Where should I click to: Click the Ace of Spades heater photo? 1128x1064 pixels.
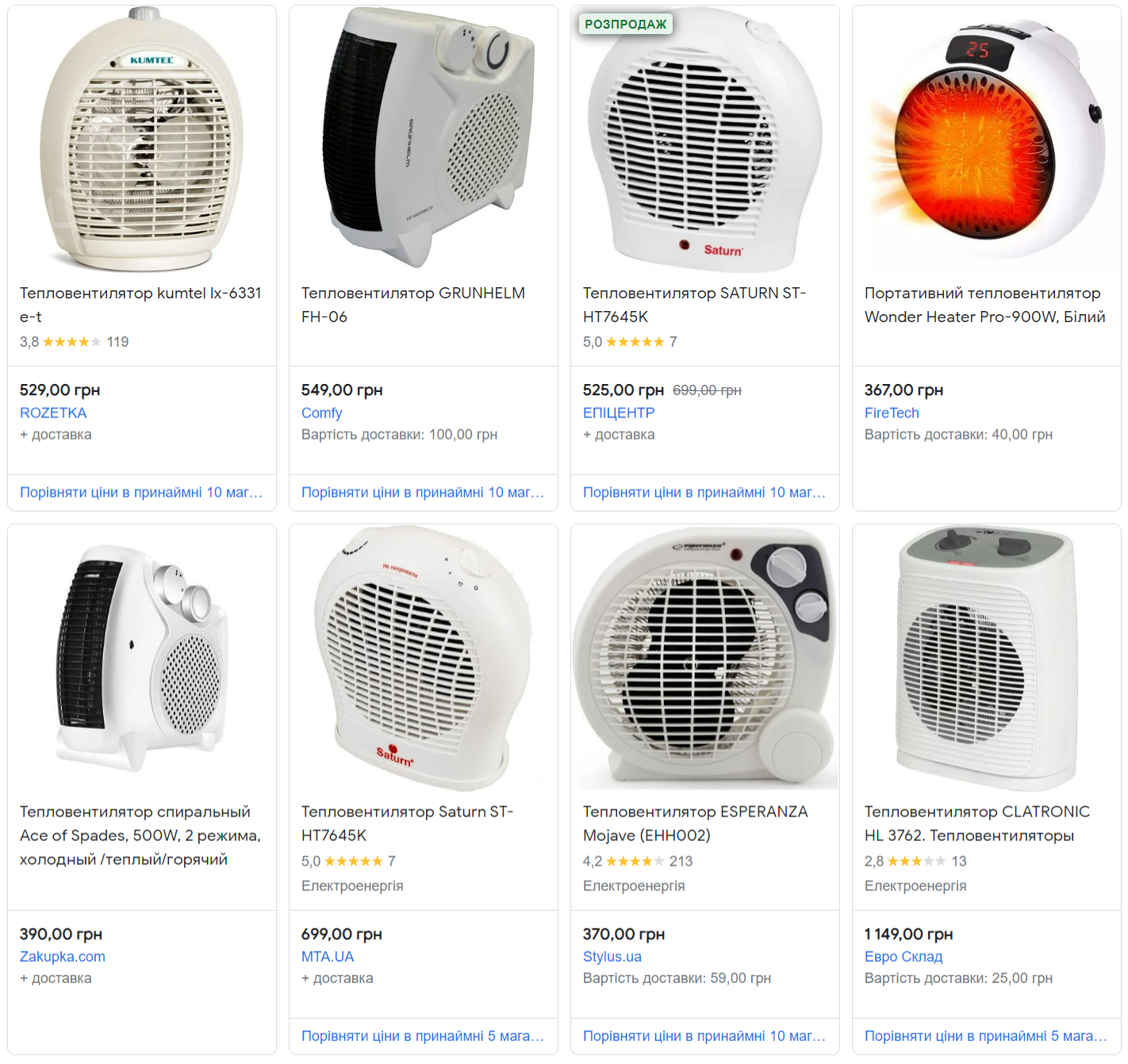(142, 659)
